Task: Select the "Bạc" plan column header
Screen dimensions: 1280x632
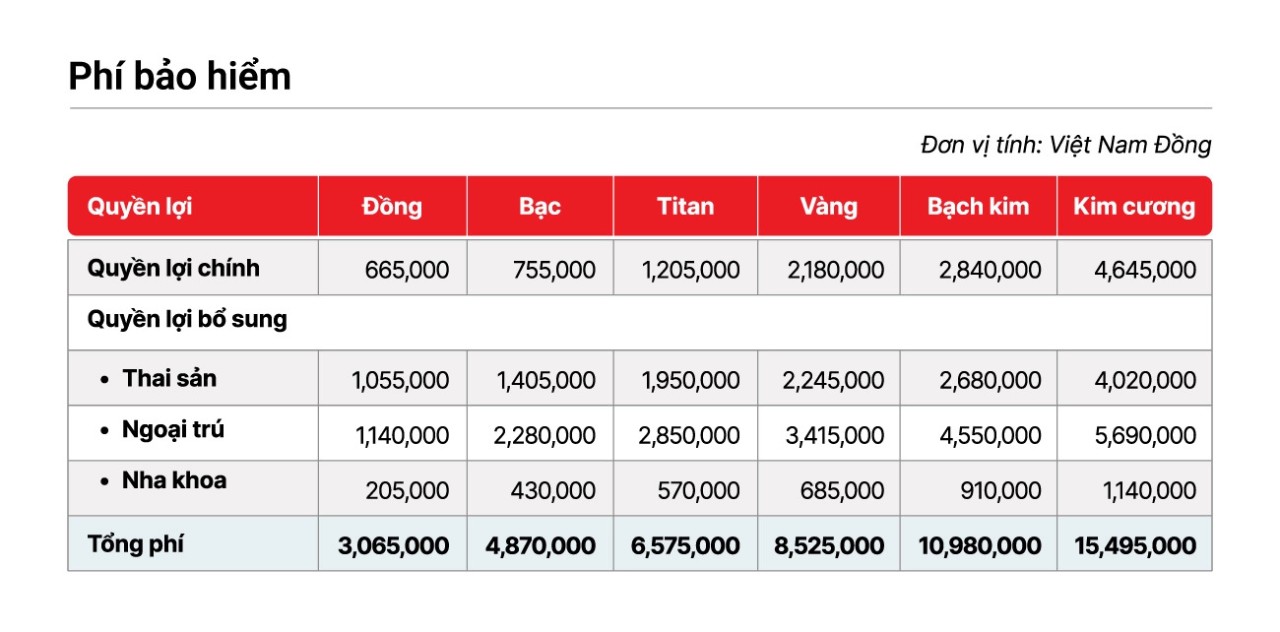Action: tap(540, 207)
